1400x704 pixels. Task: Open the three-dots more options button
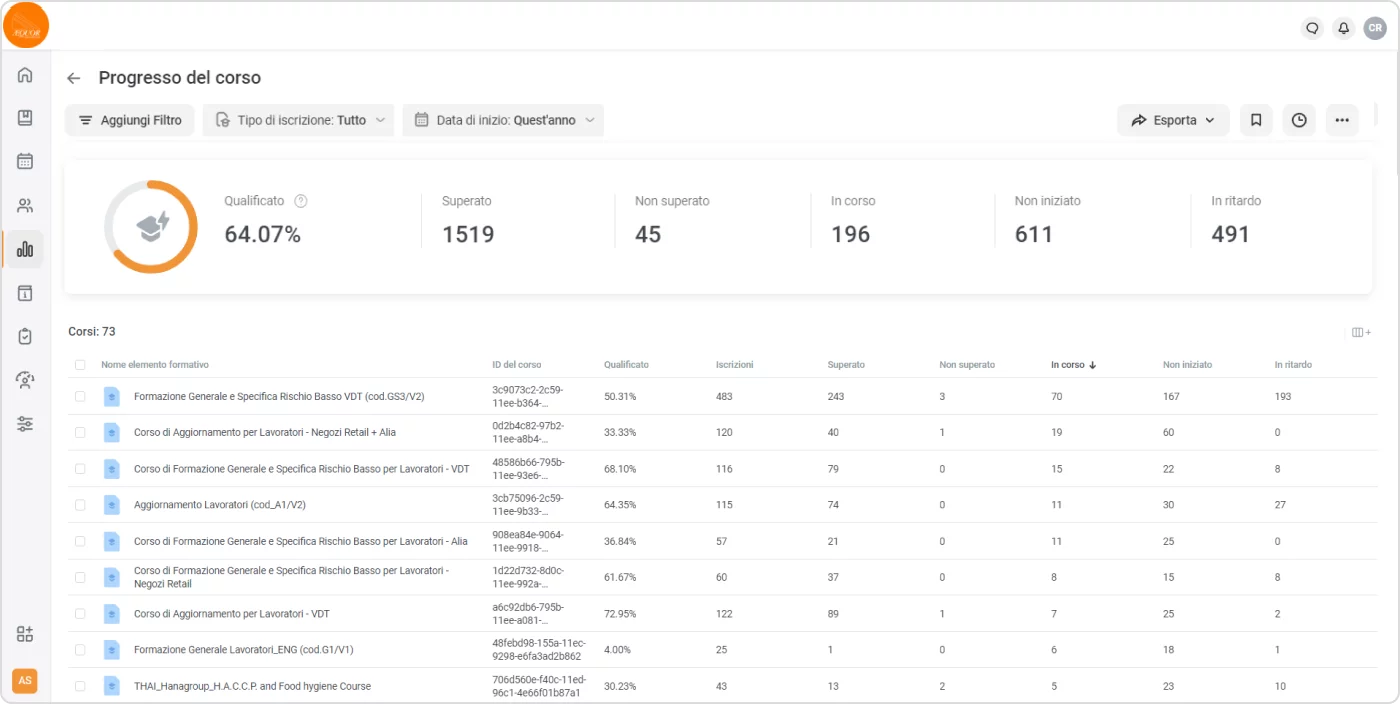[x=1342, y=120]
